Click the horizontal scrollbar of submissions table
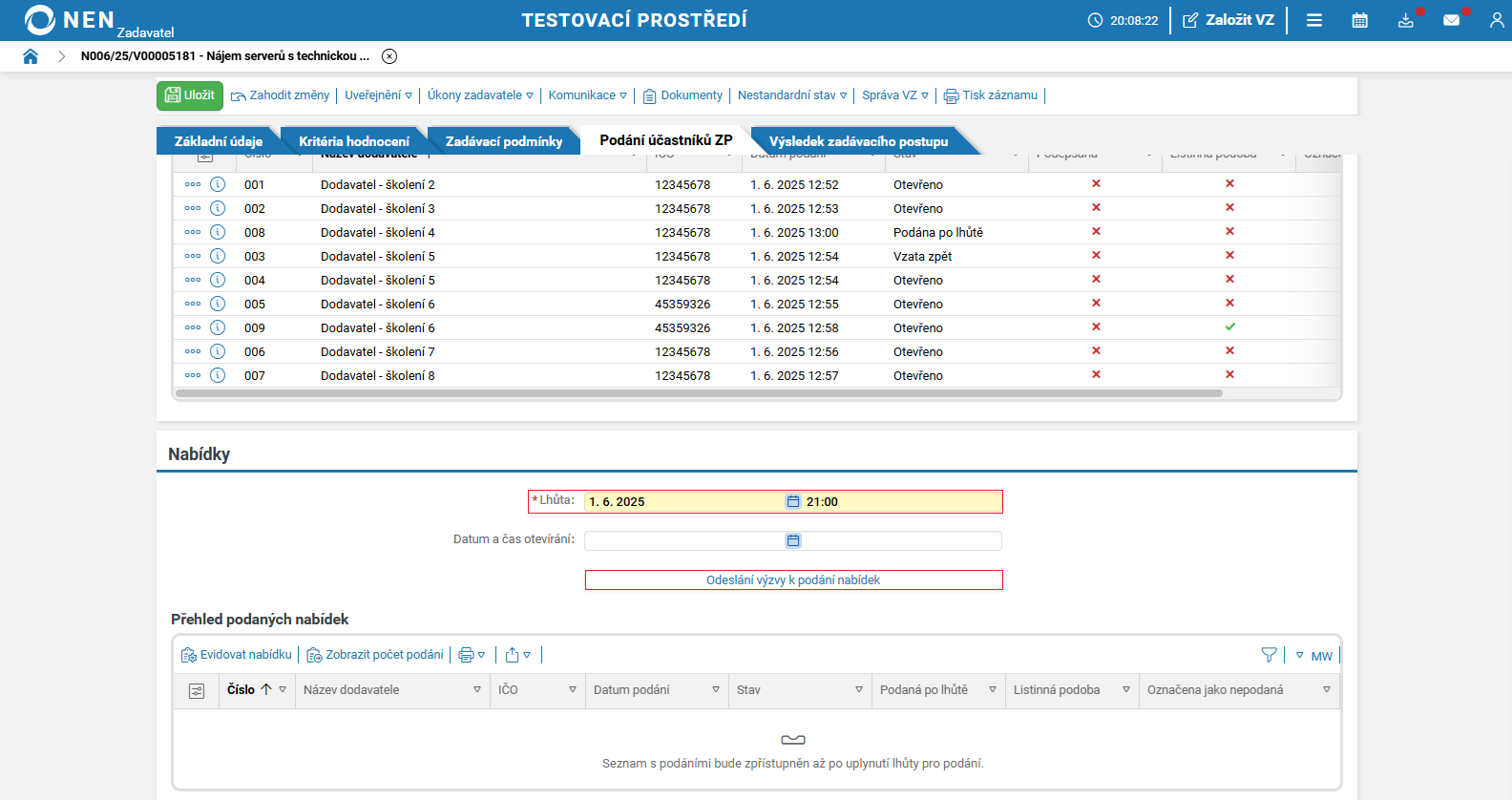This screenshot has width=1512, height=800. tap(699, 393)
